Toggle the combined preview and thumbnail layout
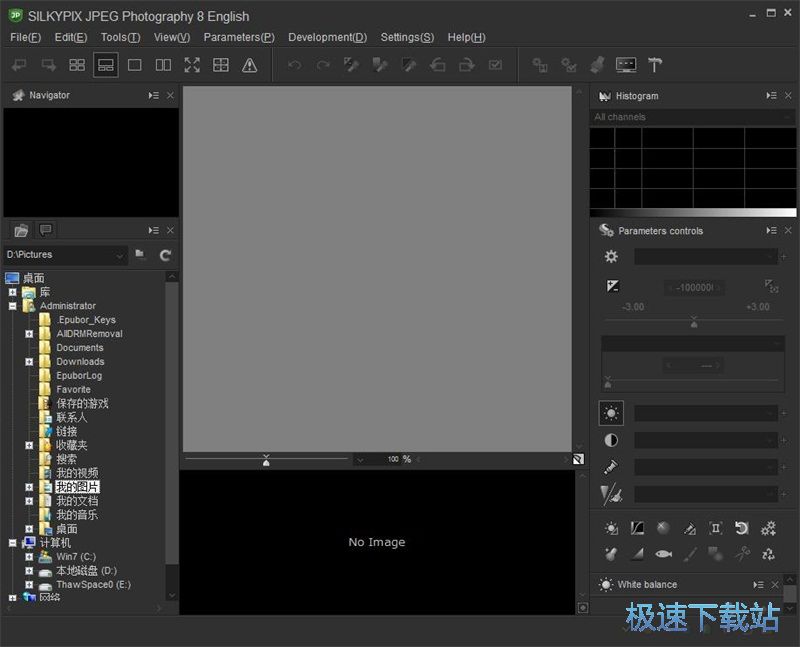Image resolution: width=800 pixels, height=647 pixels. pyautogui.click(x=106, y=65)
